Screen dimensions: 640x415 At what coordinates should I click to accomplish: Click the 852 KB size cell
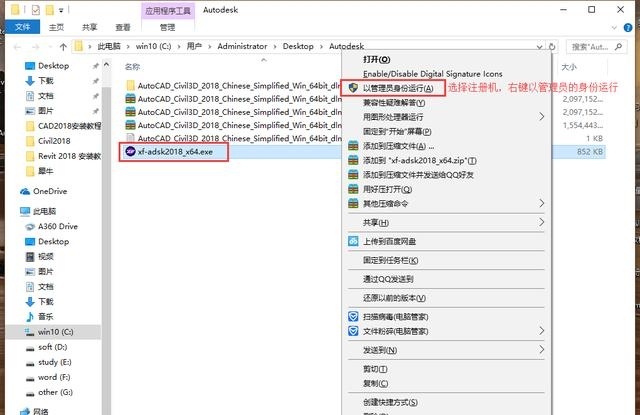(x=590, y=151)
